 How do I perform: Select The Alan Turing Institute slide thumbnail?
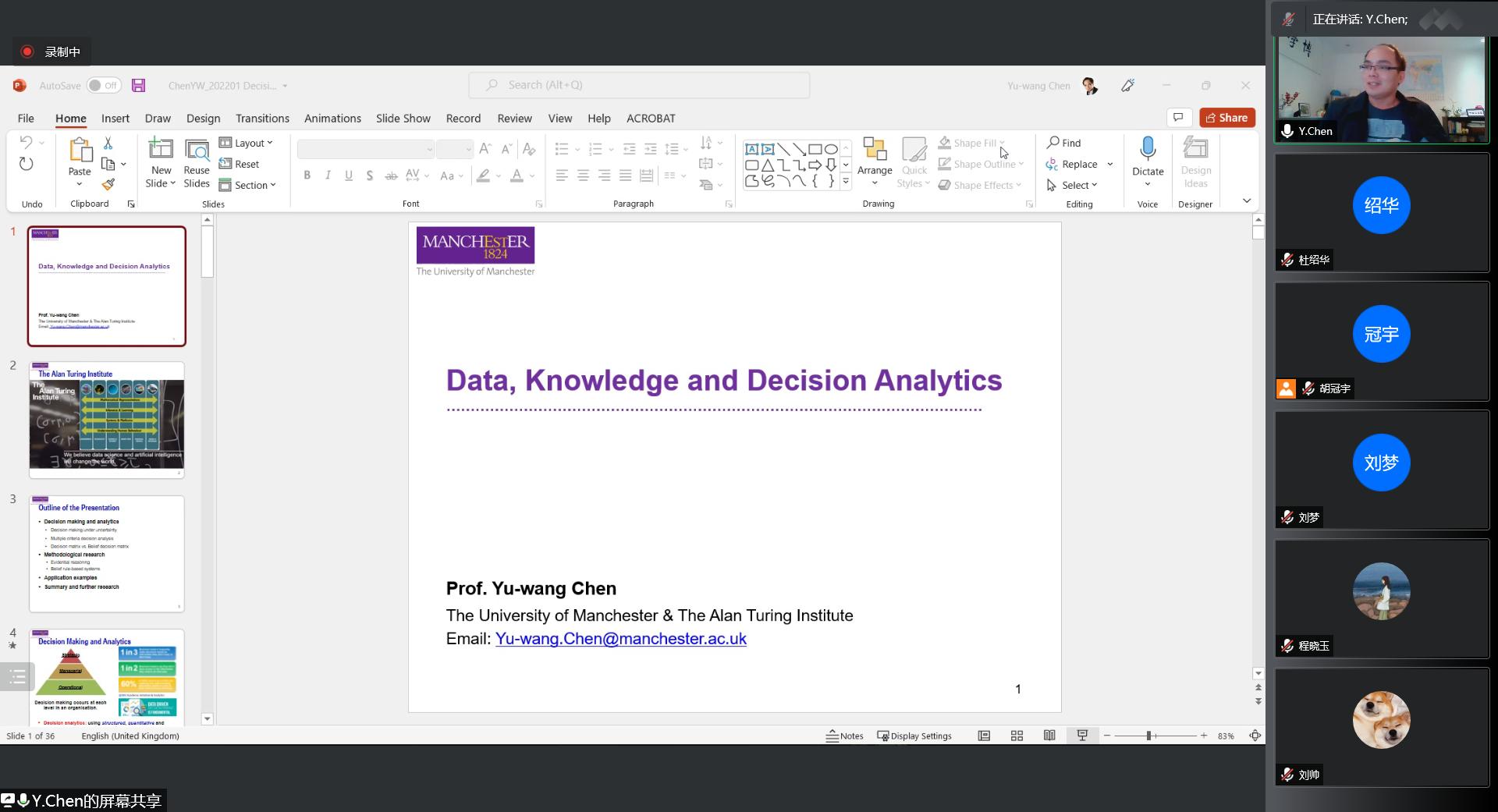click(x=107, y=420)
